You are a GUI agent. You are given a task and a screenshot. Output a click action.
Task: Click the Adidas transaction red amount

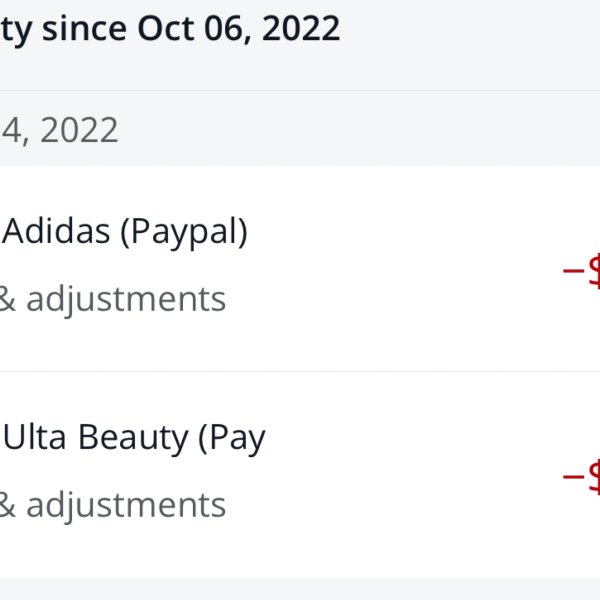coord(581,271)
